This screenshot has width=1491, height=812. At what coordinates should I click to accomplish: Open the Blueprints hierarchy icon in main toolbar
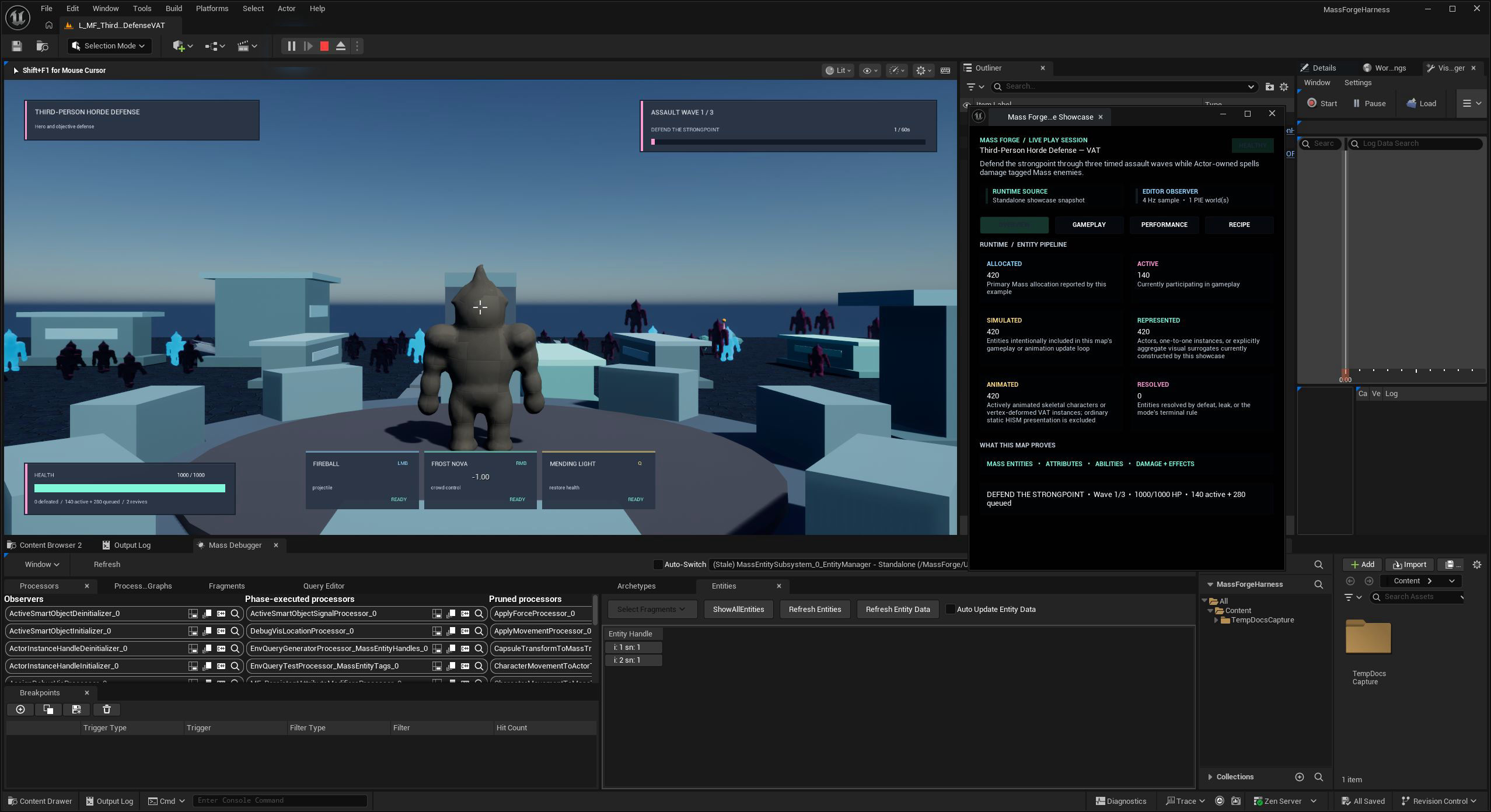[215, 46]
